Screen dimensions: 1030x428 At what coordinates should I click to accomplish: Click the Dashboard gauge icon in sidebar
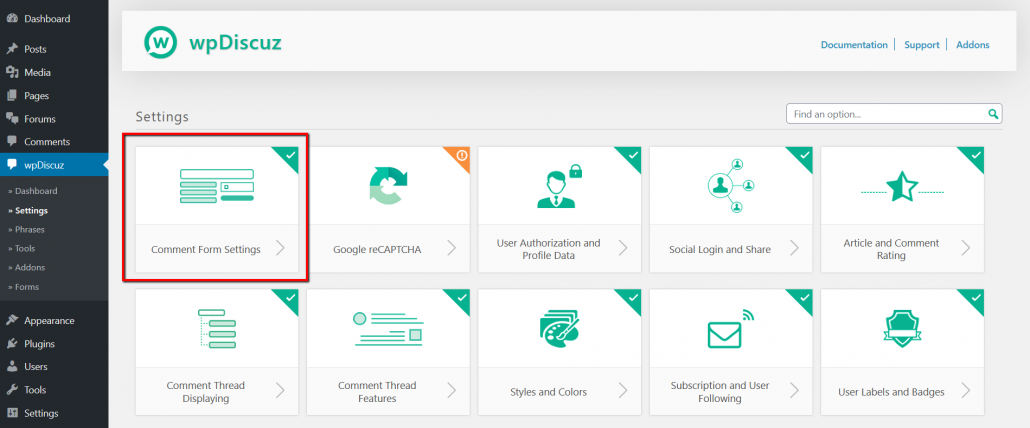point(12,18)
